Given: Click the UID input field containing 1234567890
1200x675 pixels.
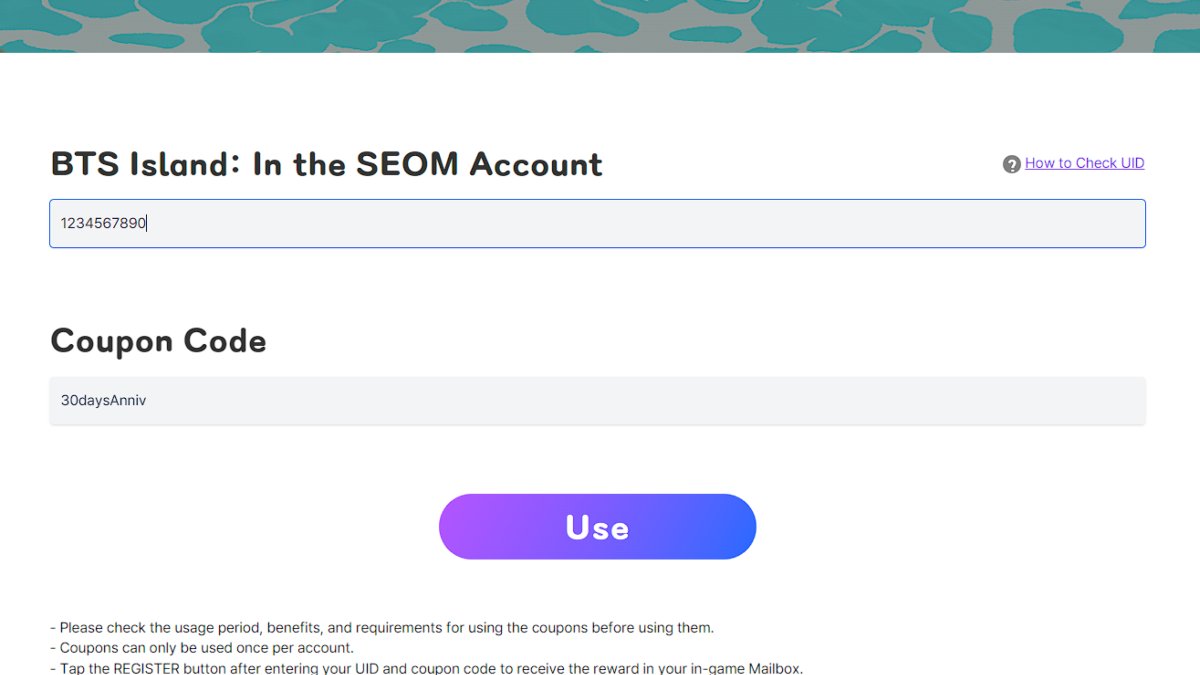Looking at the screenshot, I should [597, 223].
